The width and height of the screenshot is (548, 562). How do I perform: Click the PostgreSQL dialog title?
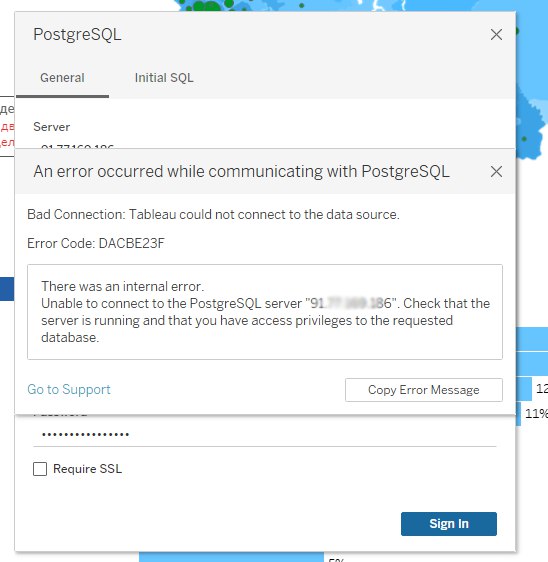point(77,34)
